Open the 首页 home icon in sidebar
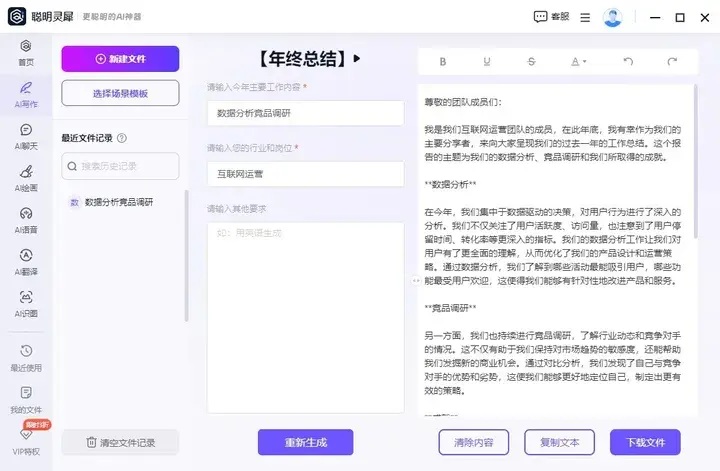 25,51
